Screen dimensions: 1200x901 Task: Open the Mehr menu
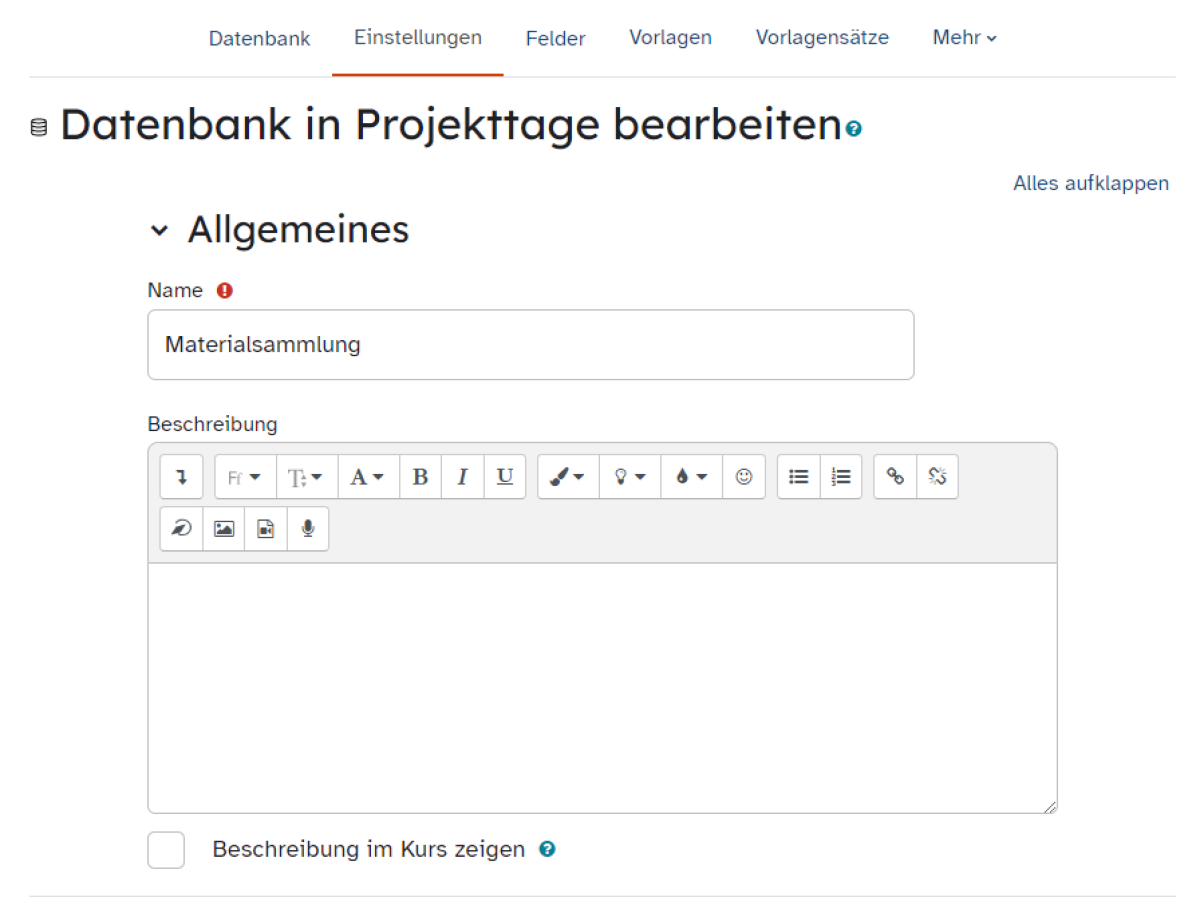(x=963, y=38)
